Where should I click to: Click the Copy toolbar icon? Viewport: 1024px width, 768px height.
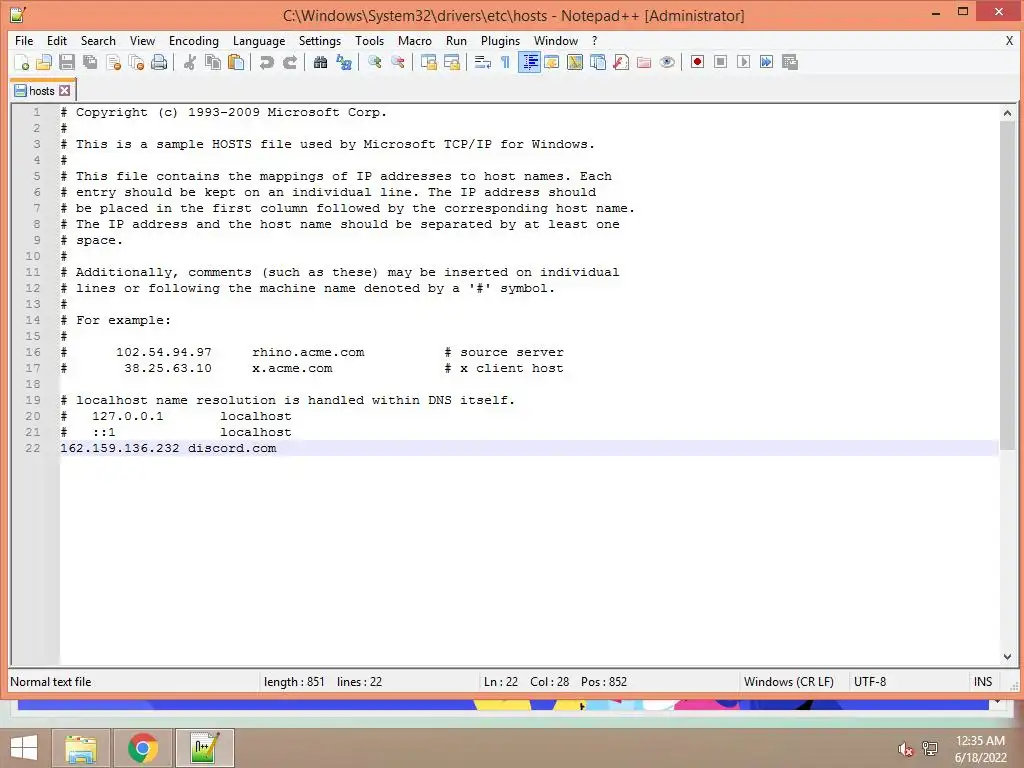tap(213, 62)
